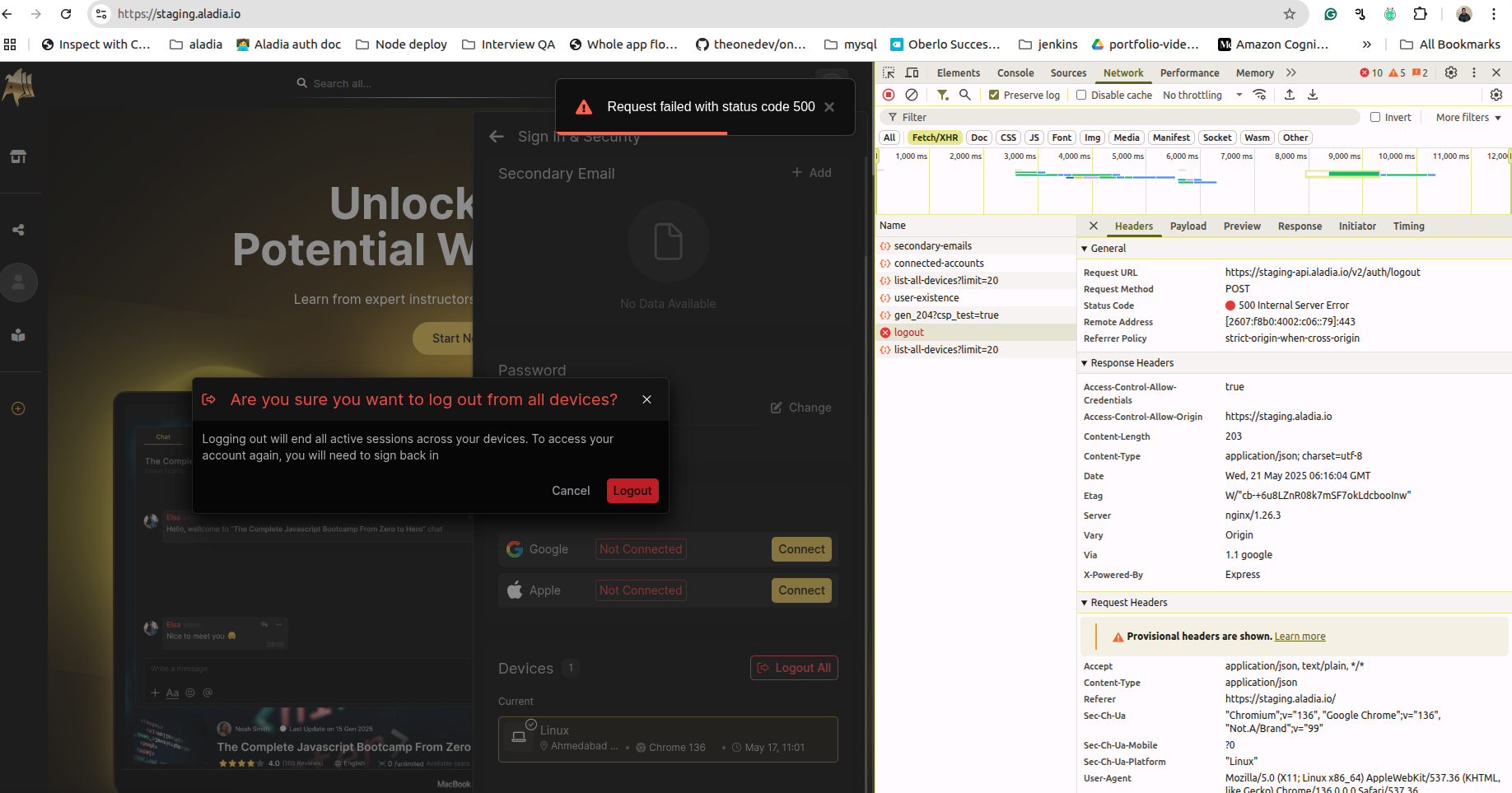Open the network search magnifier icon
This screenshot has width=1512, height=793.
965,95
